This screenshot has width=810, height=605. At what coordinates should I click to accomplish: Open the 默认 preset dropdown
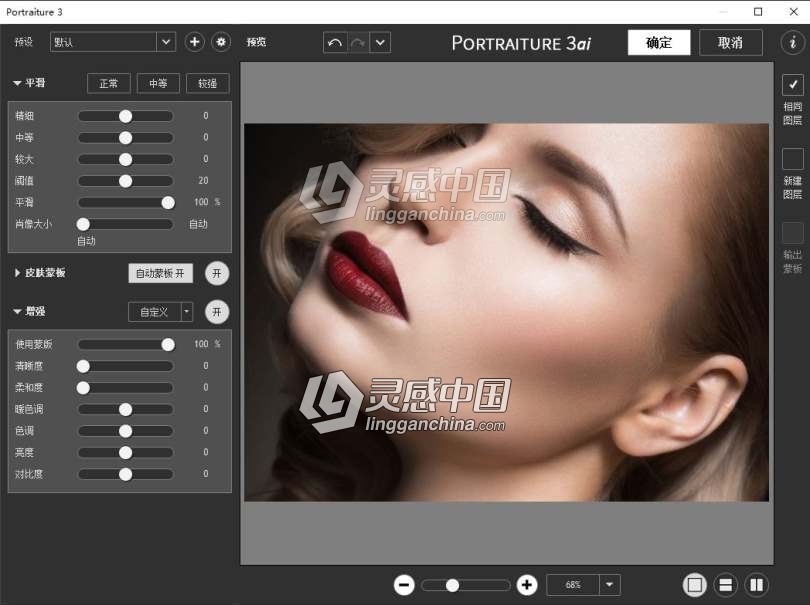click(166, 42)
